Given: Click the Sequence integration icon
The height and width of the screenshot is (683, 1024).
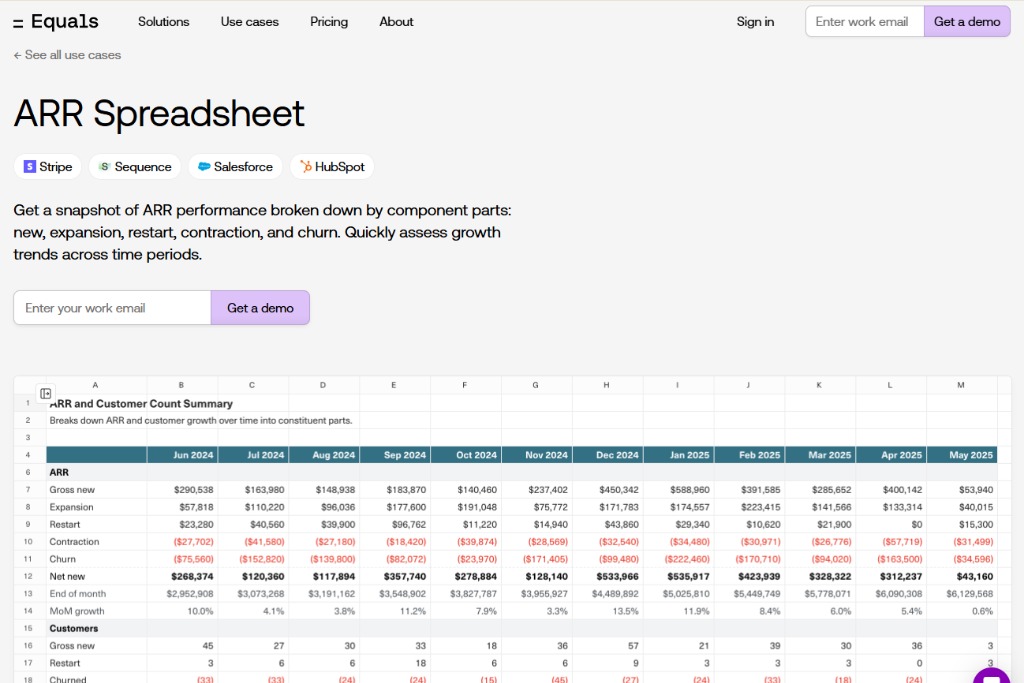Looking at the screenshot, I should (x=104, y=167).
